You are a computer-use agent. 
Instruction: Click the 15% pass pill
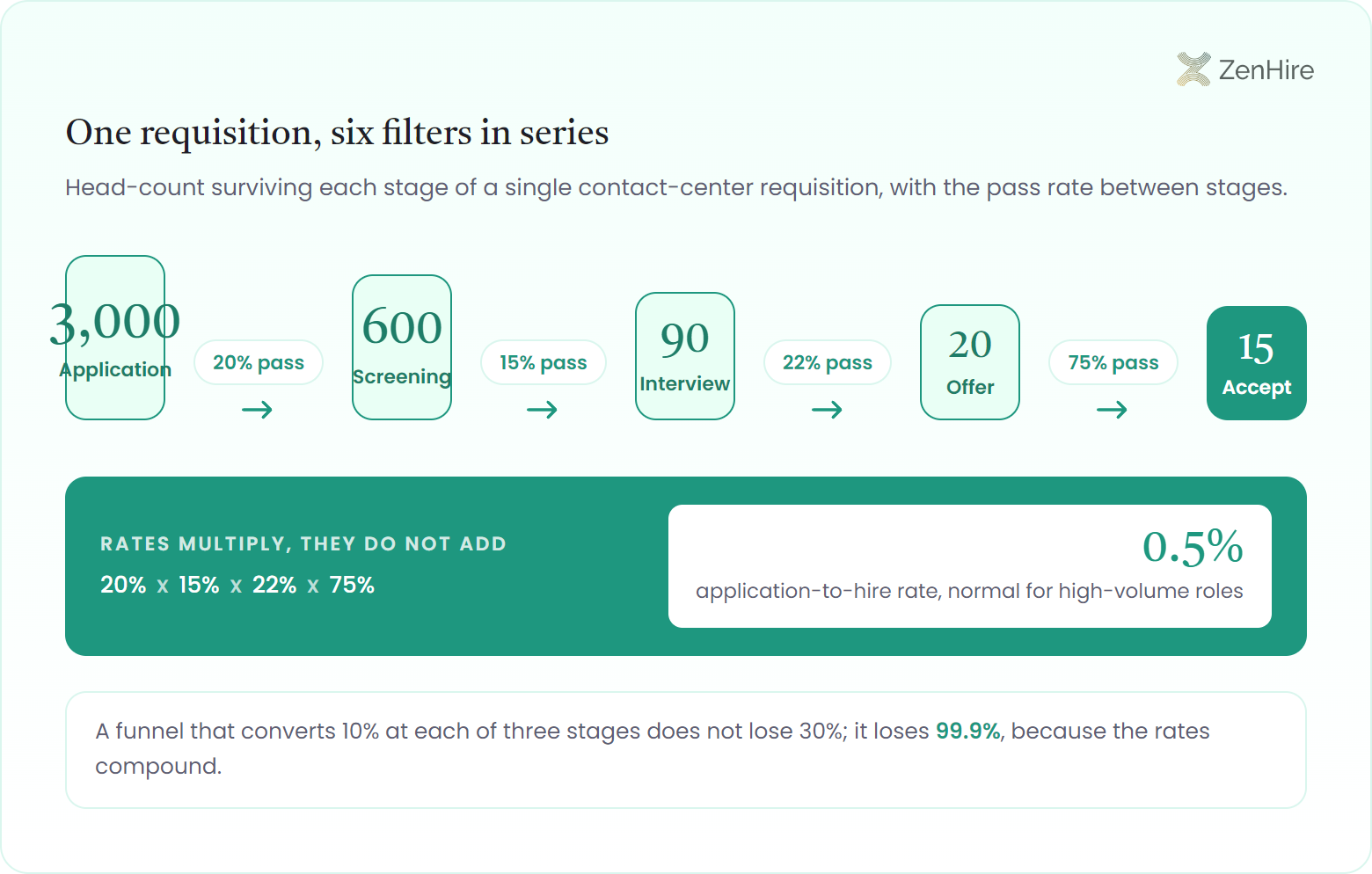tap(544, 362)
